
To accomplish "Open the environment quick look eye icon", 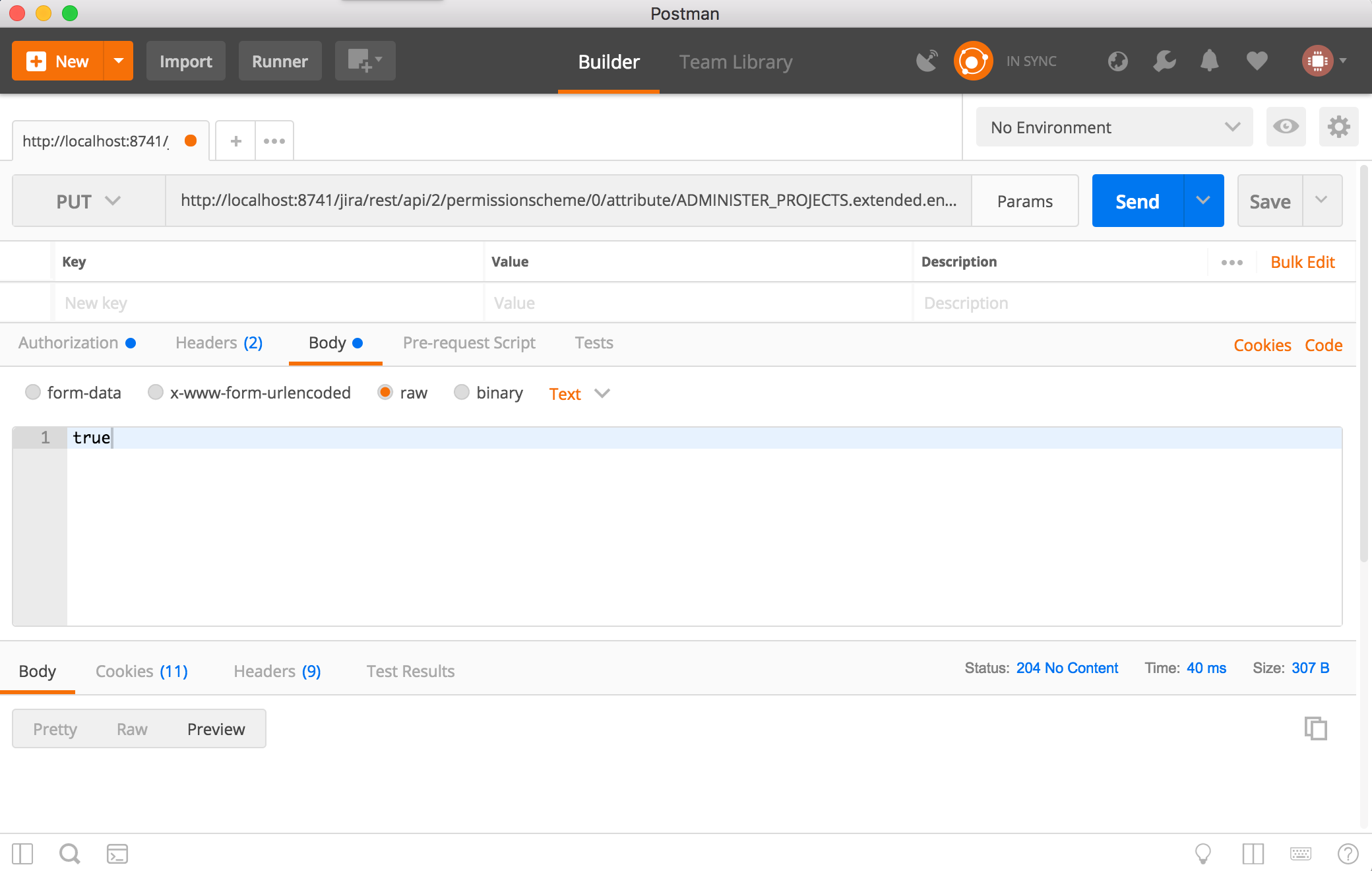I will pyautogui.click(x=1286, y=127).
